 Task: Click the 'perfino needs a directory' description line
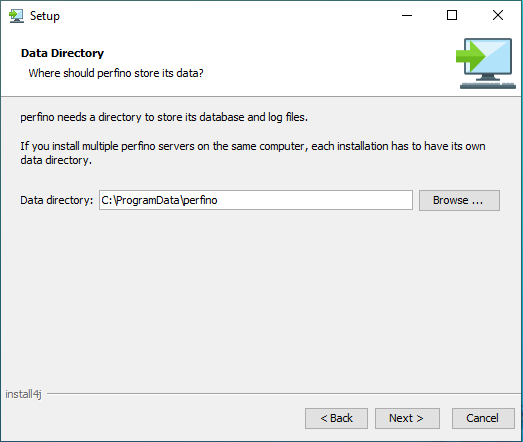coord(164,117)
